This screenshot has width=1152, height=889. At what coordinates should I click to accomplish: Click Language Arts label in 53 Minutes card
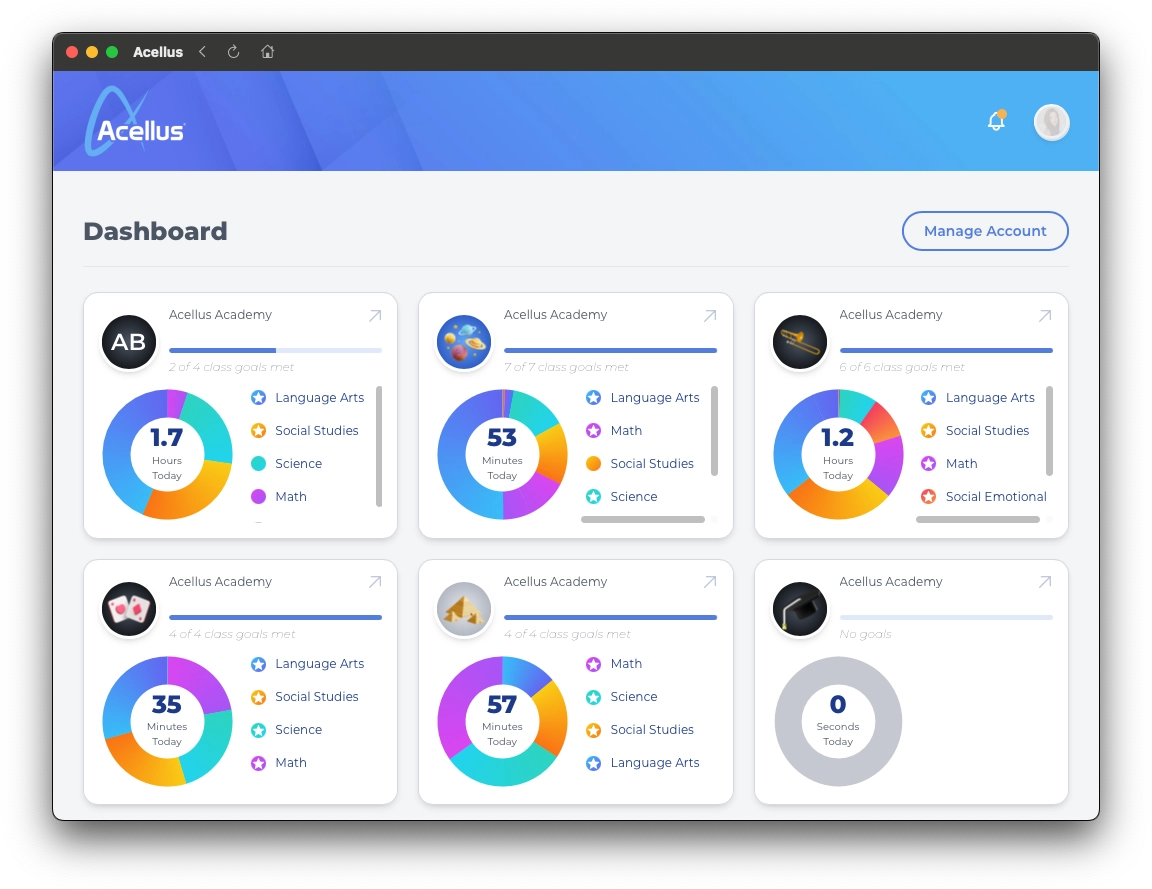click(655, 397)
